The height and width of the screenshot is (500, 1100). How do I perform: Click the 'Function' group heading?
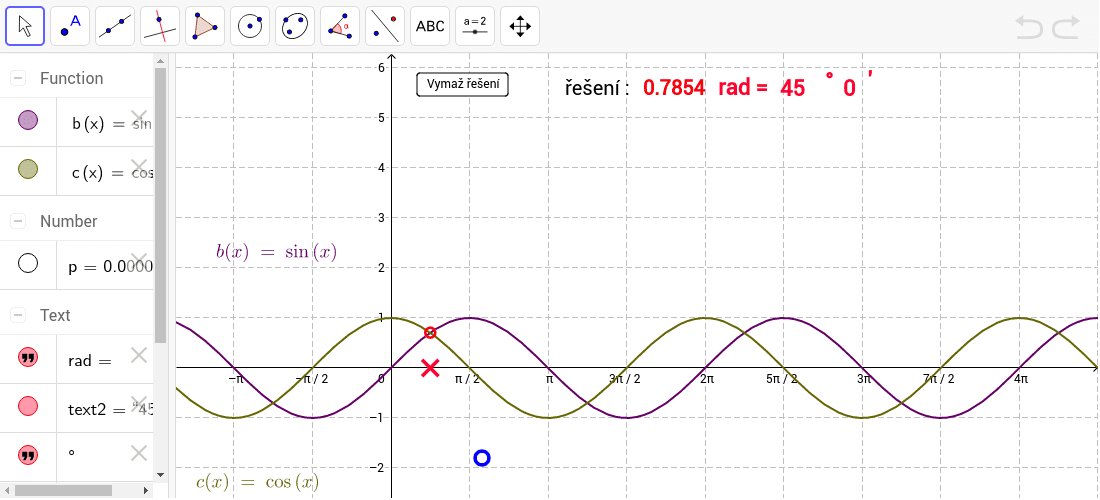(x=72, y=79)
